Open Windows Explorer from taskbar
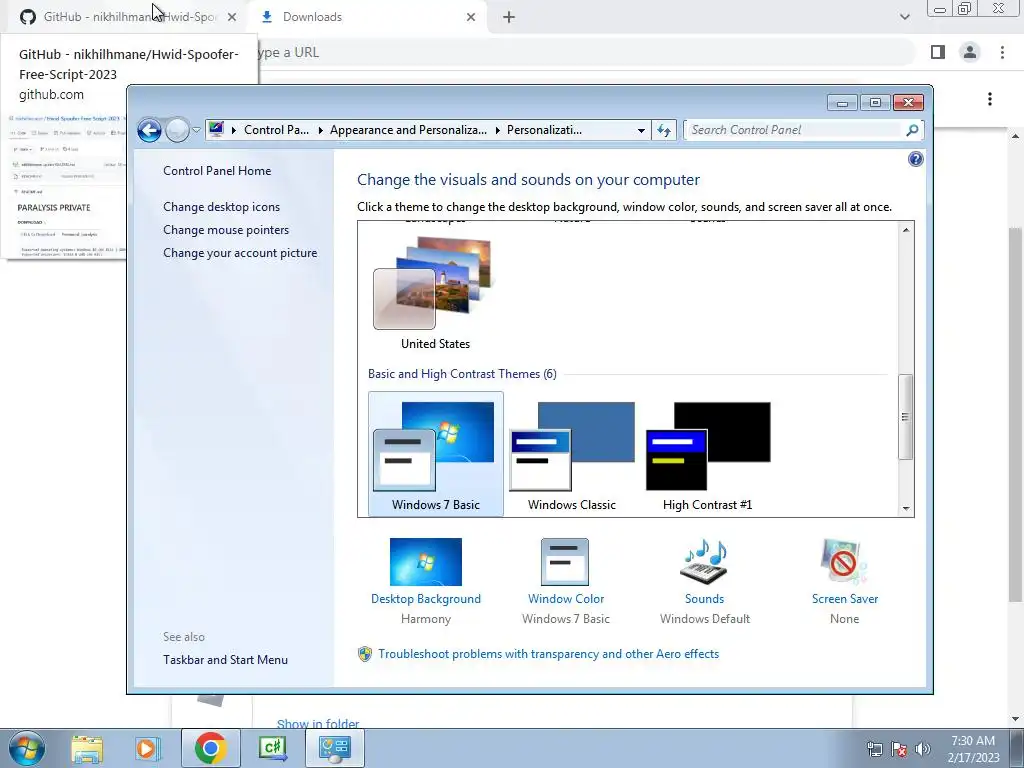Viewport: 1024px width, 768px height. tap(87, 748)
